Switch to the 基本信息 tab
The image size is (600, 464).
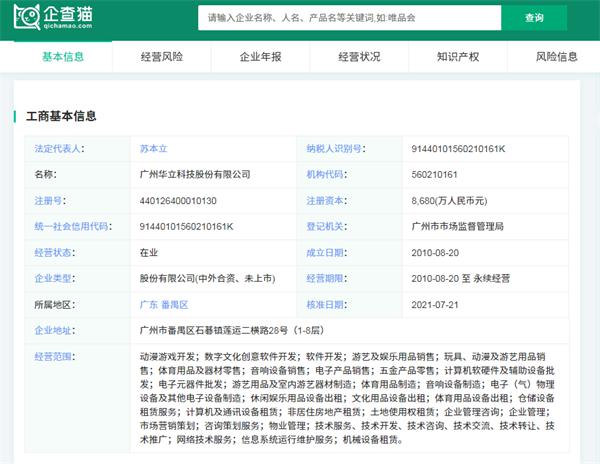63,57
